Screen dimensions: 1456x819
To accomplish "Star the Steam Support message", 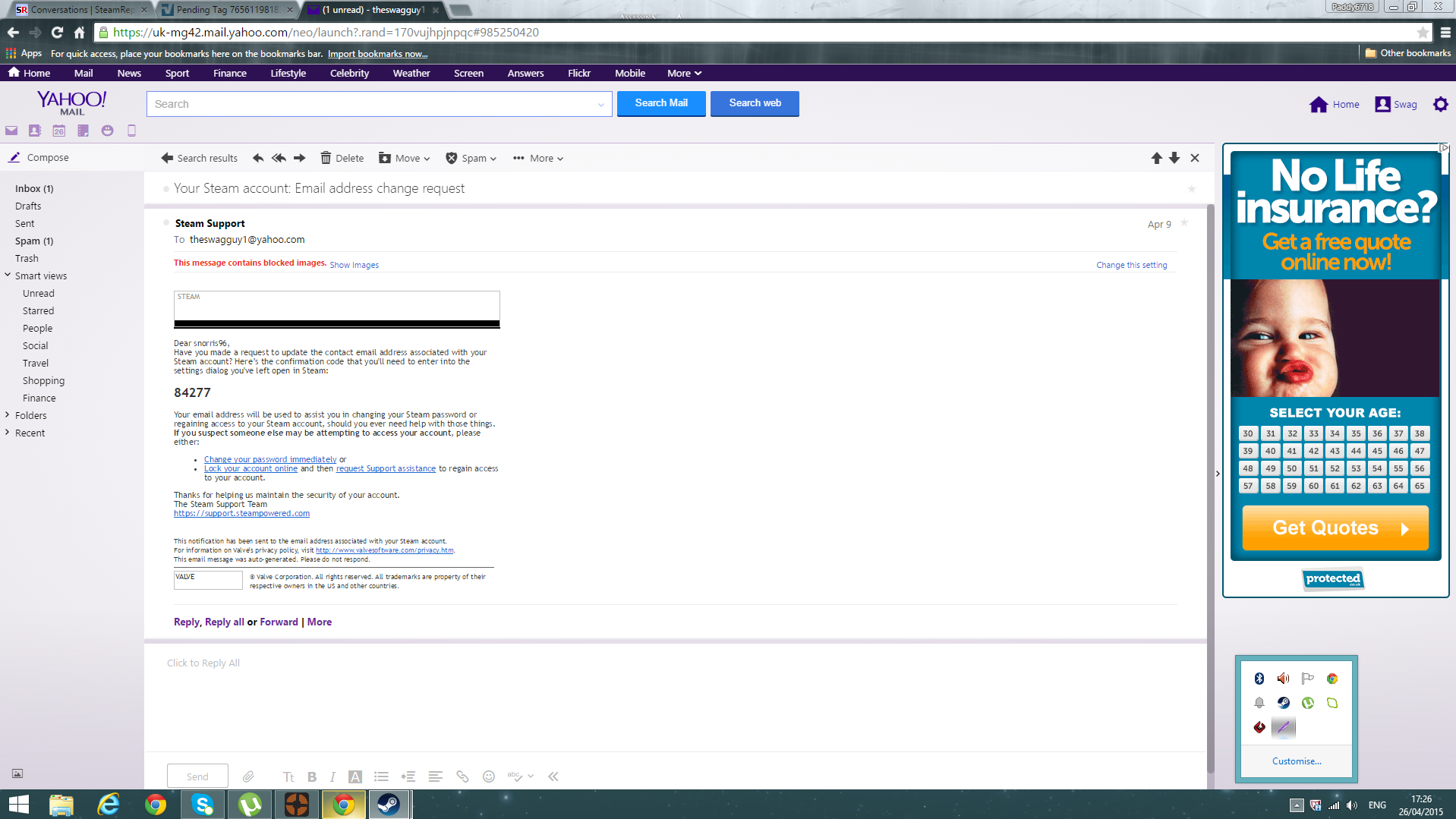I will [x=1184, y=223].
